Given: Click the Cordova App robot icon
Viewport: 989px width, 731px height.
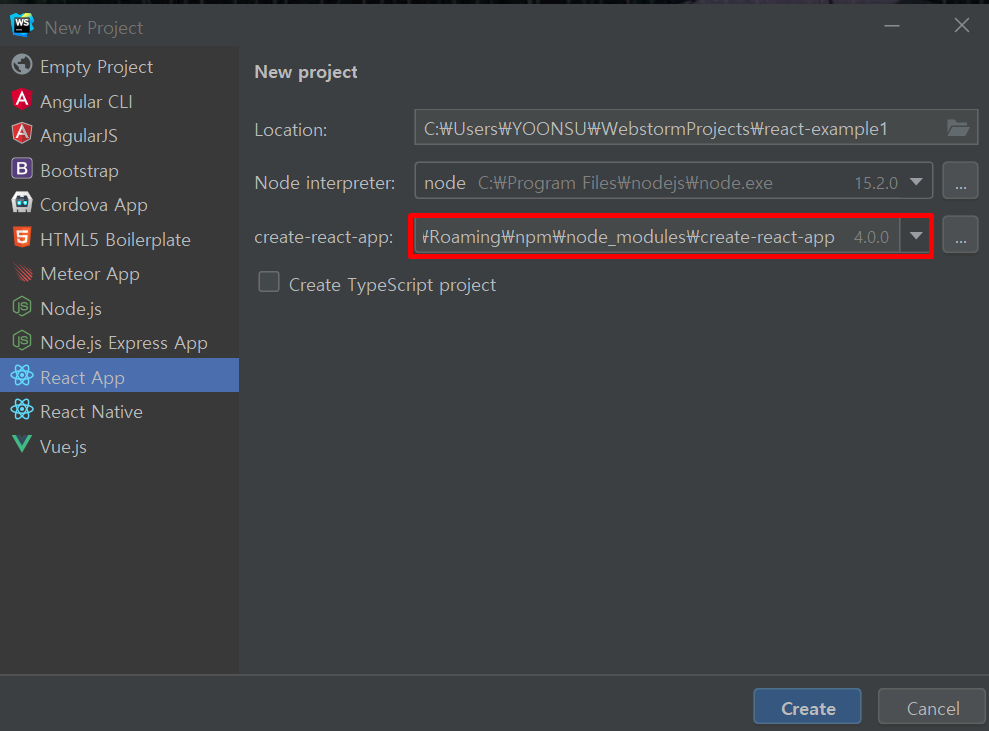Looking at the screenshot, I should (x=22, y=203).
